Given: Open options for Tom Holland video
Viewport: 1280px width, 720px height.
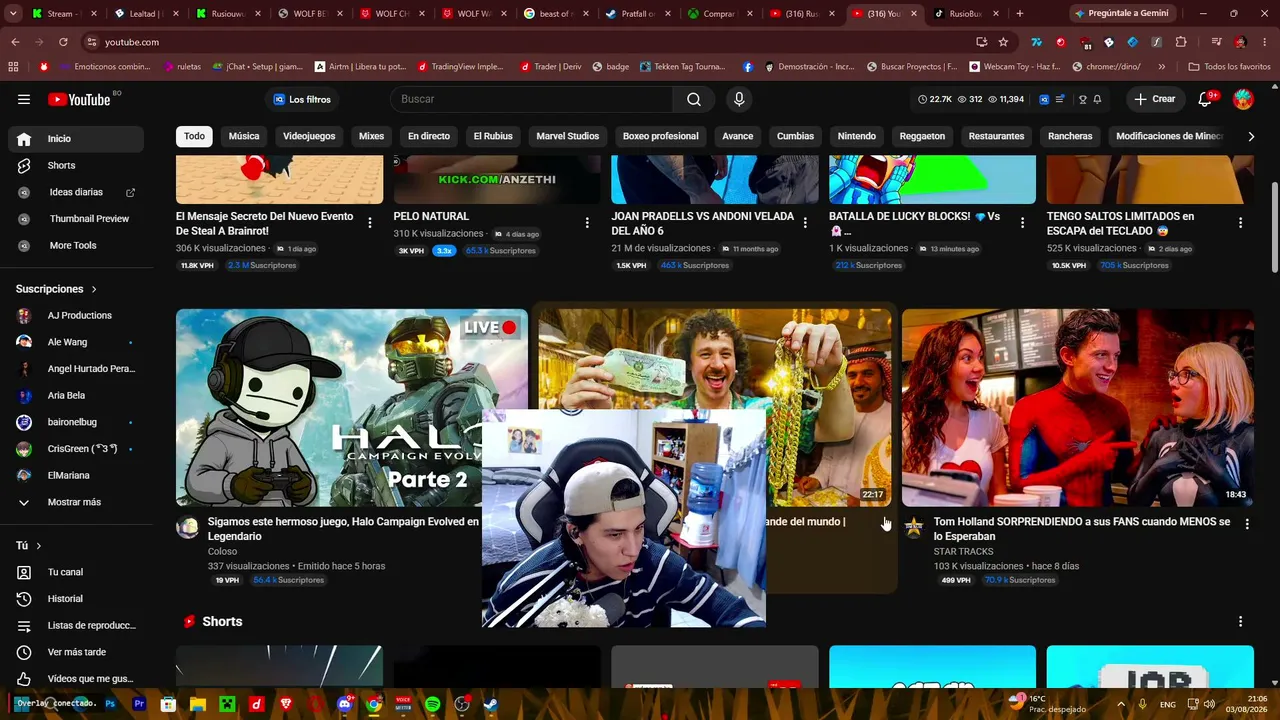Looking at the screenshot, I should (x=1247, y=524).
